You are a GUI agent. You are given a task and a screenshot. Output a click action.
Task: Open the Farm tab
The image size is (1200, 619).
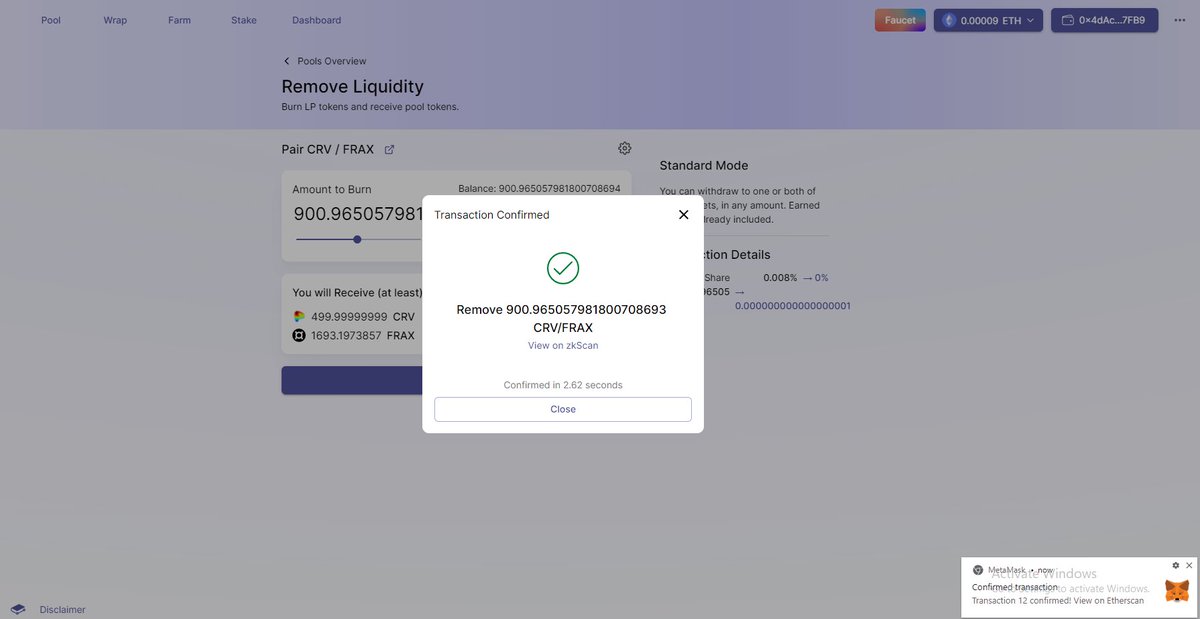click(x=179, y=20)
